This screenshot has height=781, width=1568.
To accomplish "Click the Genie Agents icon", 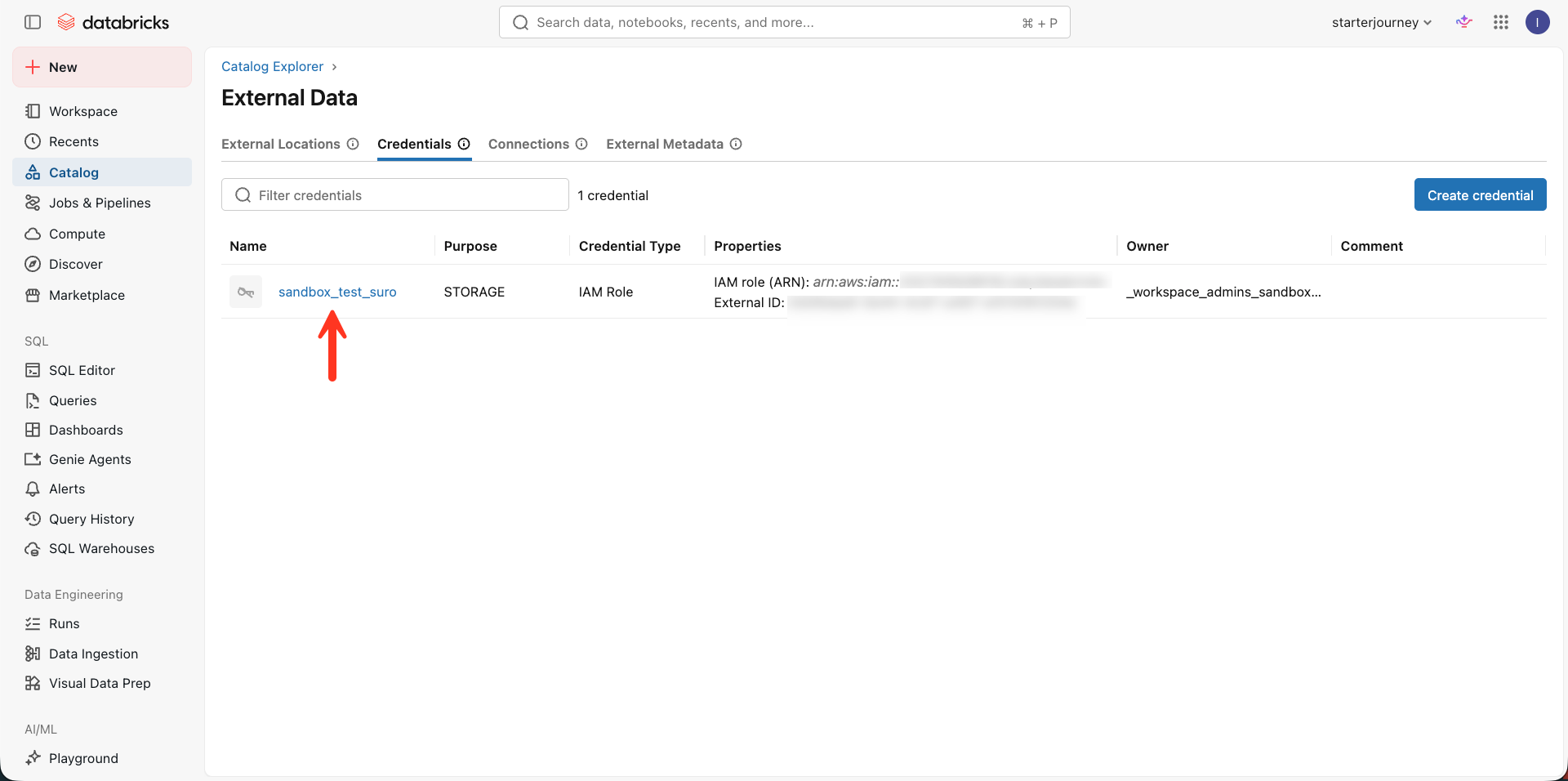I will 33,459.
